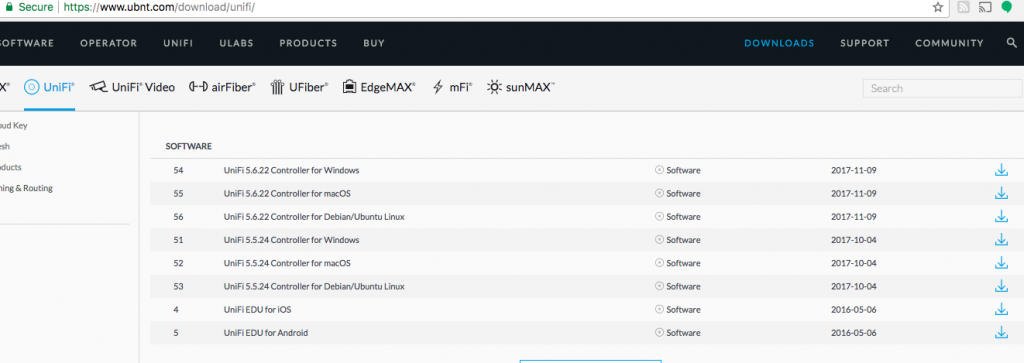Download UniFi 5.5.24 Controller for macOS
The width and height of the screenshot is (1024, 363).
(x=1000, y=263)
